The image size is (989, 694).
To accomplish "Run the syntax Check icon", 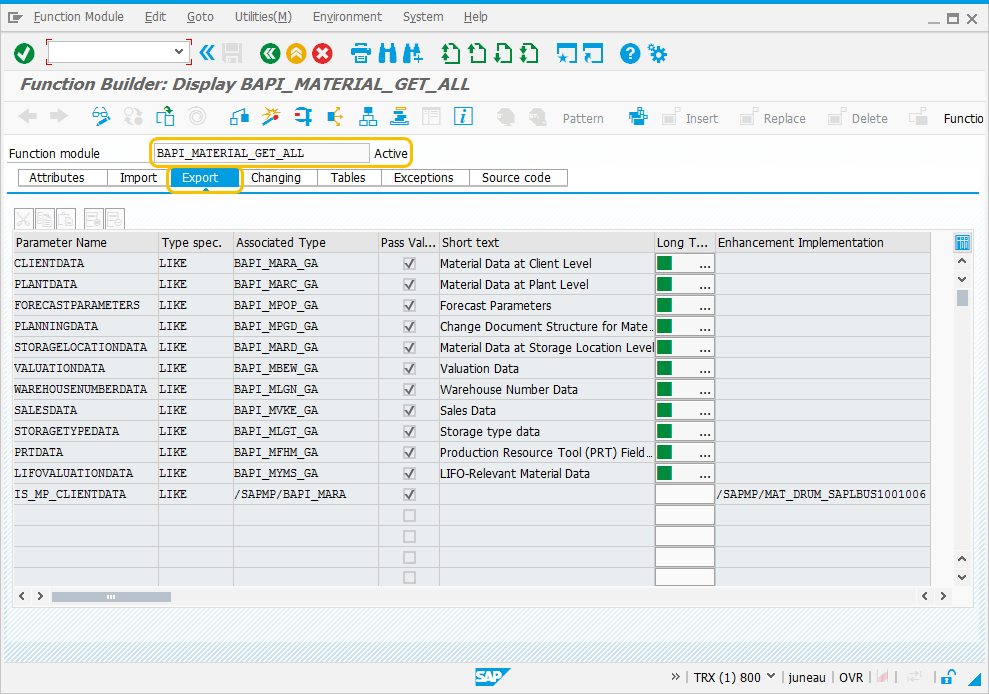I will pyautogui.click(x=239, y=117).
